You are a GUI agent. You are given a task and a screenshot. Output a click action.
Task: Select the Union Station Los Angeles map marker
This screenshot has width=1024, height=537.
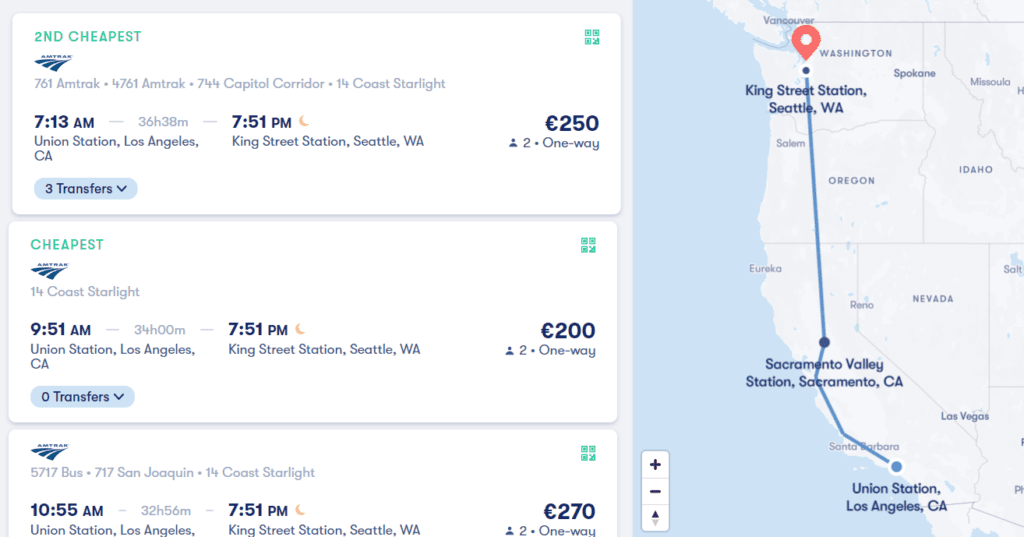897,466
